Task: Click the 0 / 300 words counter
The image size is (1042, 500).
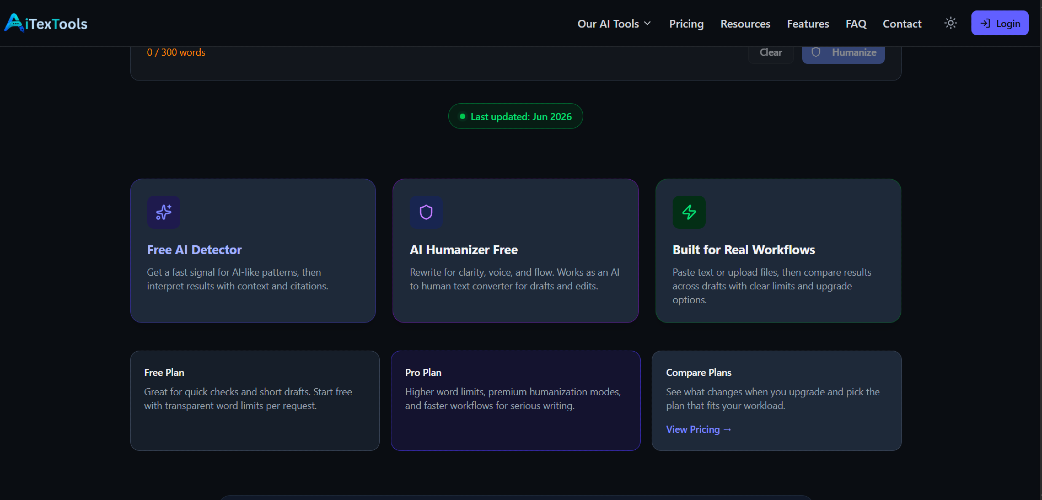Action: [176, 53]
